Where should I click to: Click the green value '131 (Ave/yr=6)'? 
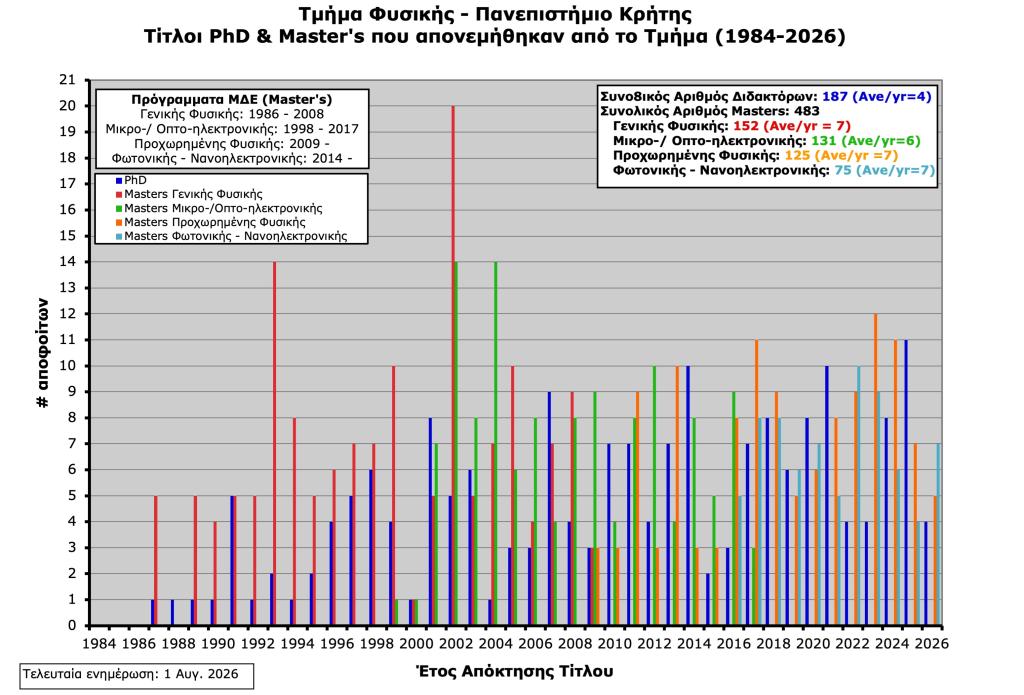click(866, 140)
